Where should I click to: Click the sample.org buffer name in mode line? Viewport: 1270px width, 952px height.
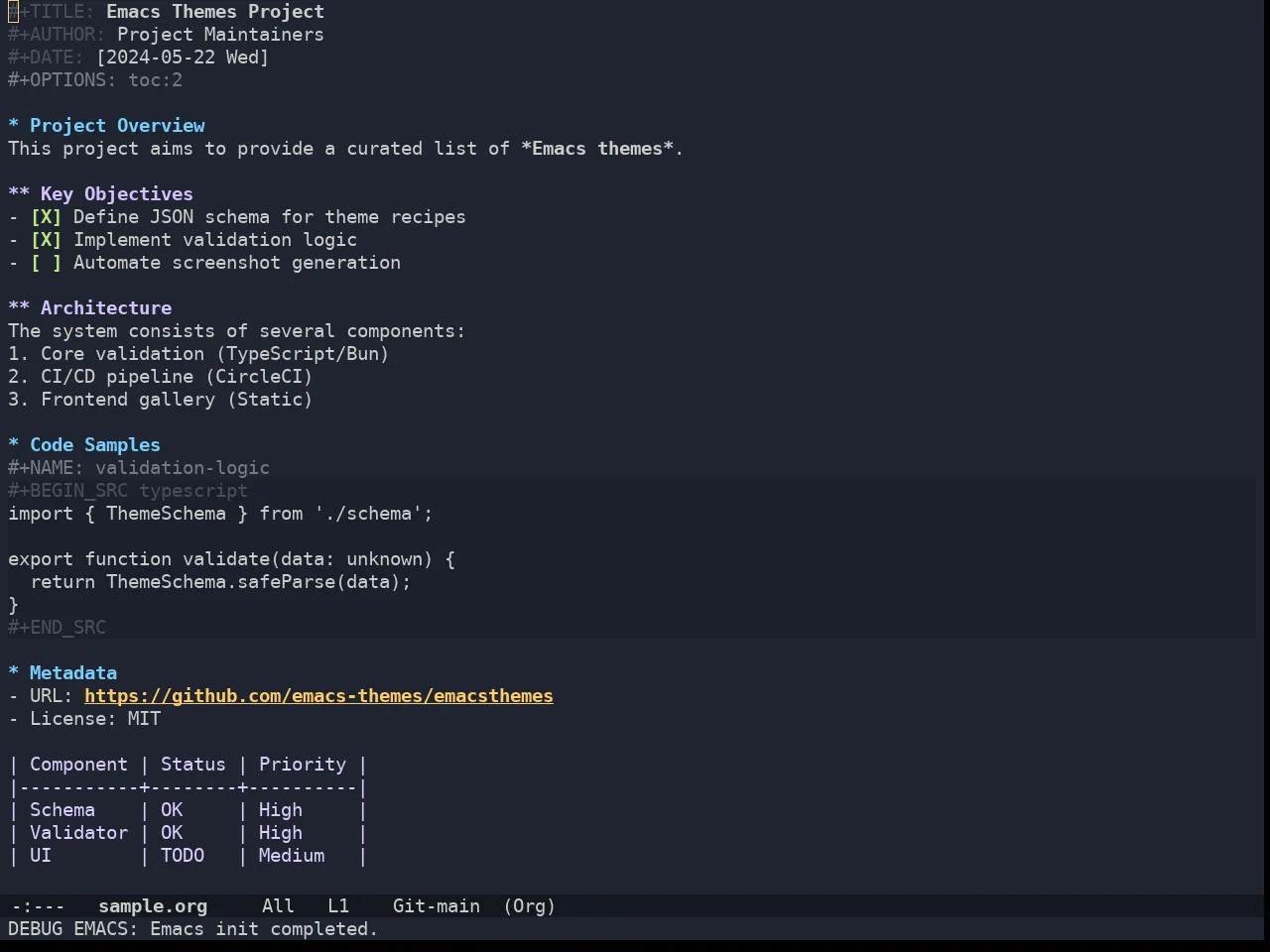[x=153, y=906]
